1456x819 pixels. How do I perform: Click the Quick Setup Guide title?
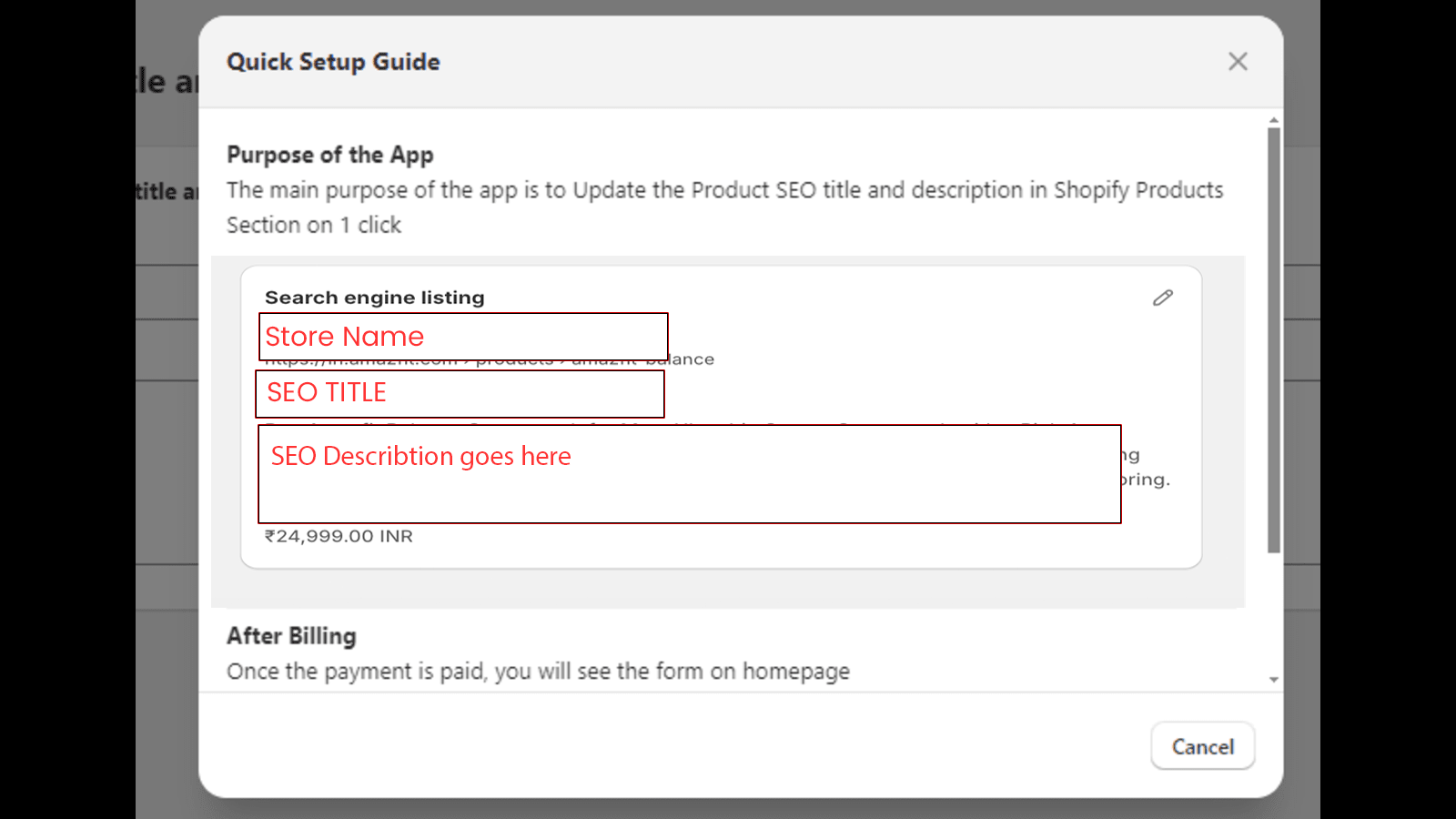click(333, 62)
